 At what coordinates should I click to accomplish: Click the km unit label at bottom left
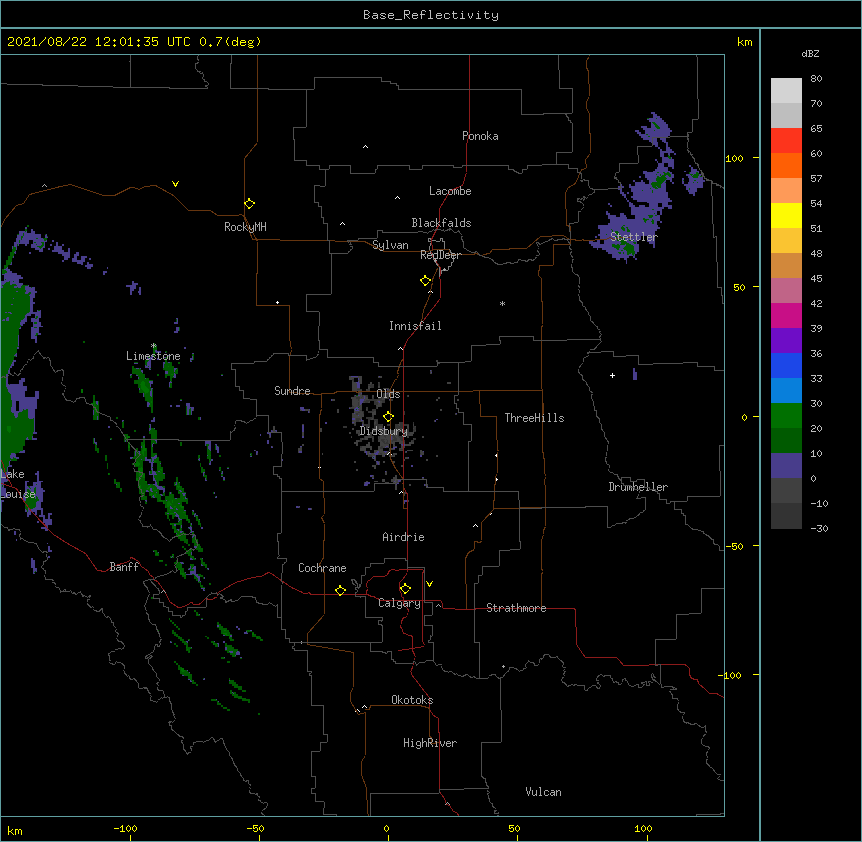[x=15, y=831]
